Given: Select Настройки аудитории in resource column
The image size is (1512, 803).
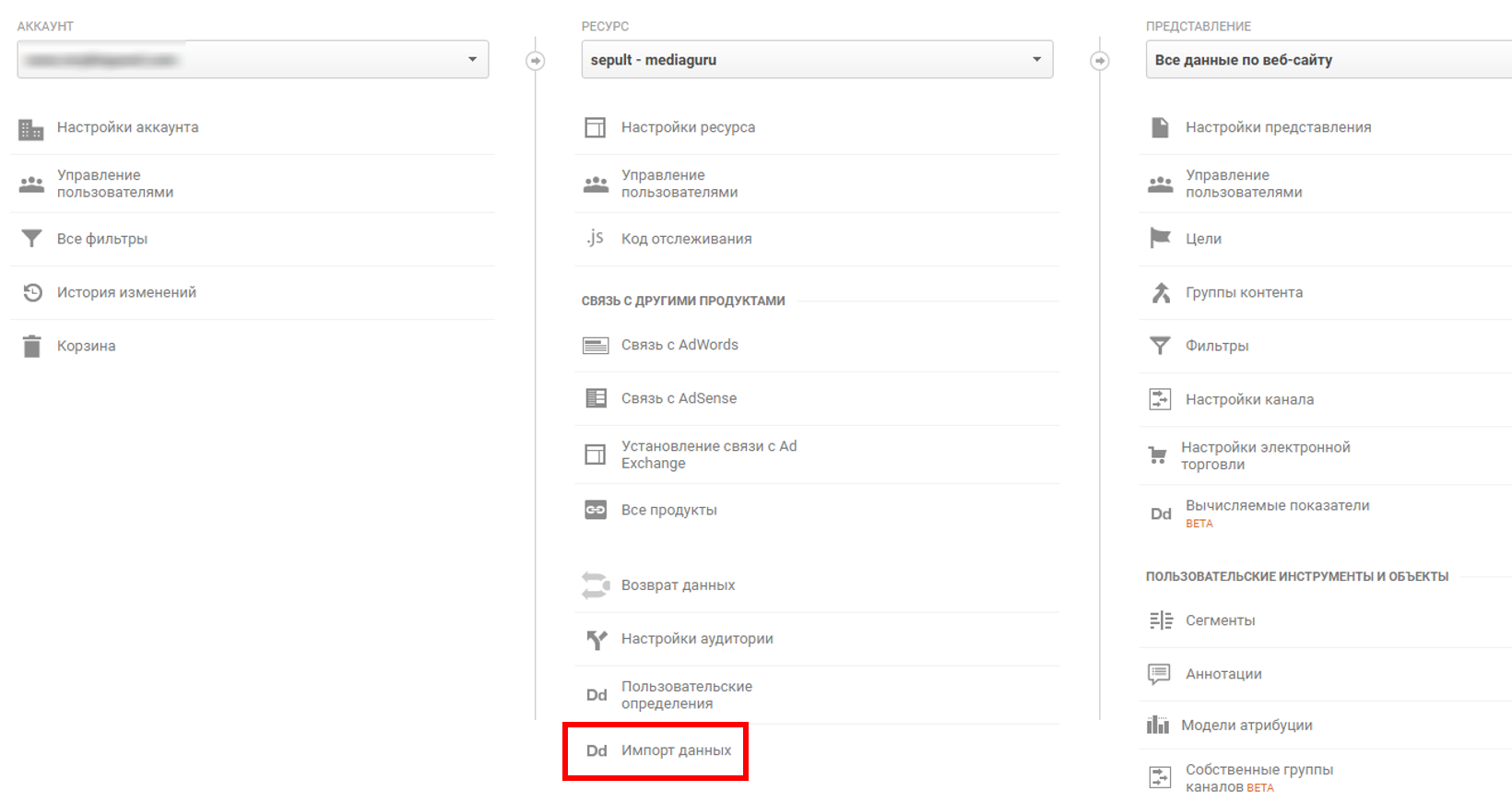Looking at the screenshot, I should click(x=697, y=639).
